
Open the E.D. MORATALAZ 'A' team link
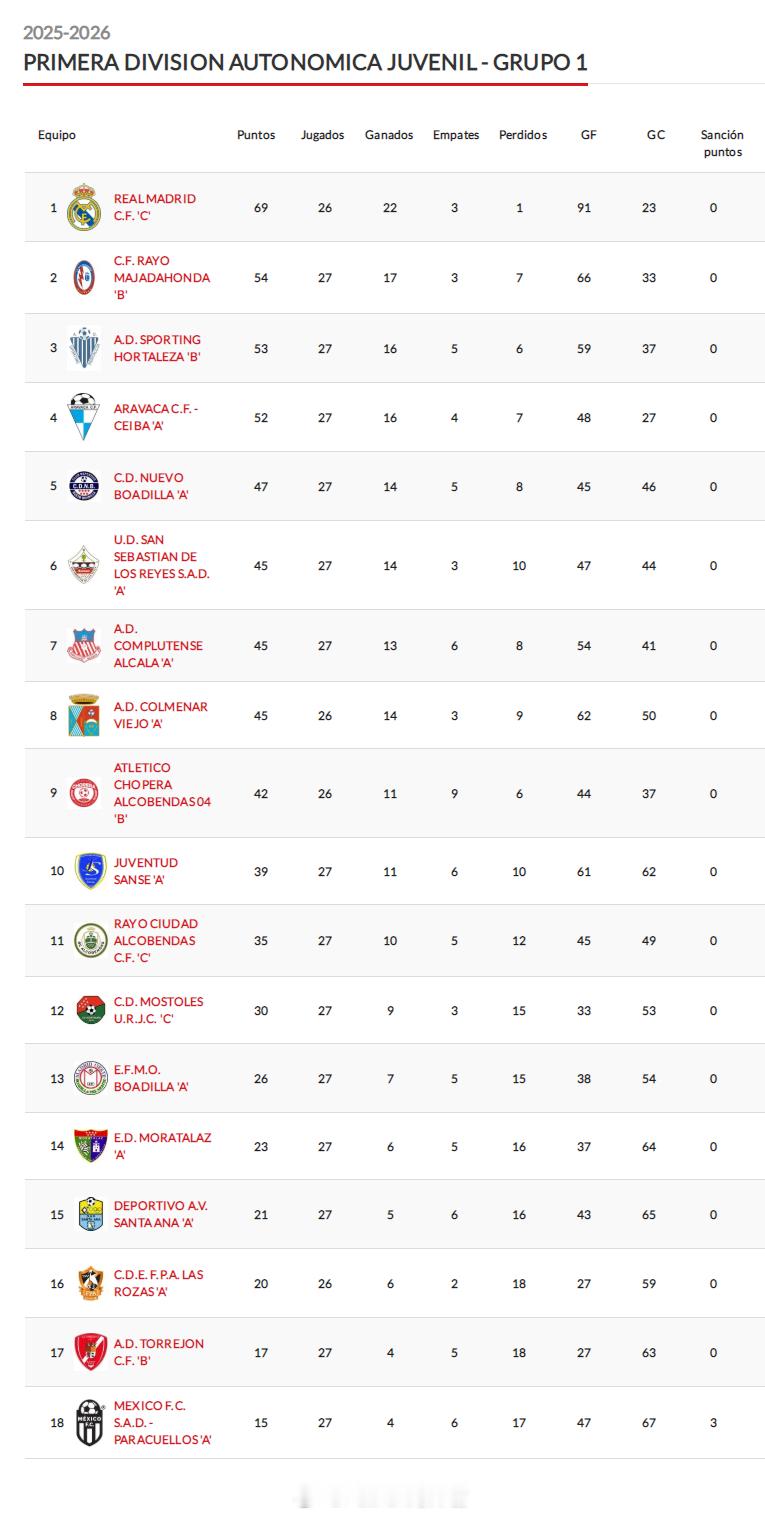163,1146
